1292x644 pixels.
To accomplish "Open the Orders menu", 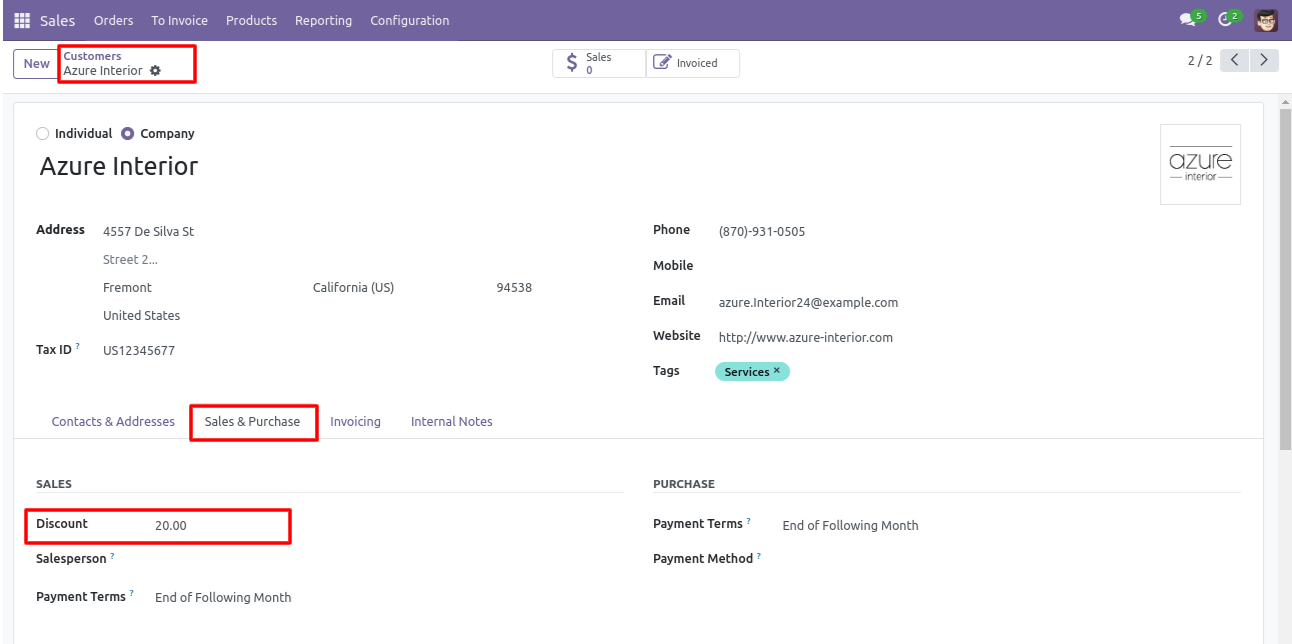I will click(x=113, y=20).
